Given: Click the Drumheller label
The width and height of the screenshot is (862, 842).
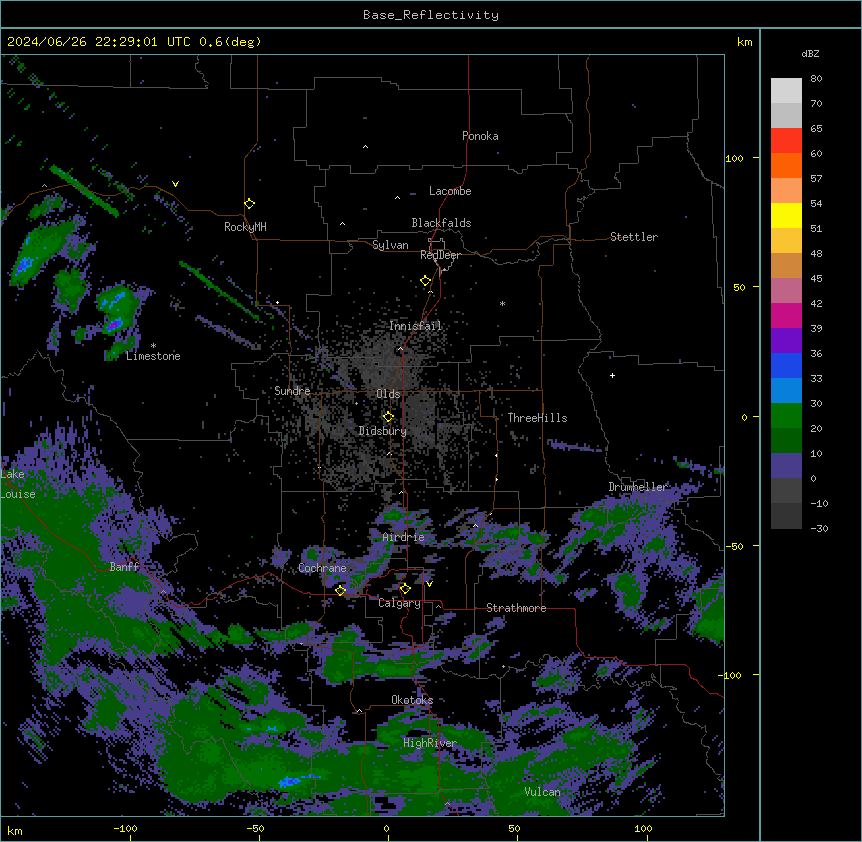Looking at the screenshot, I should click(638, 487).
